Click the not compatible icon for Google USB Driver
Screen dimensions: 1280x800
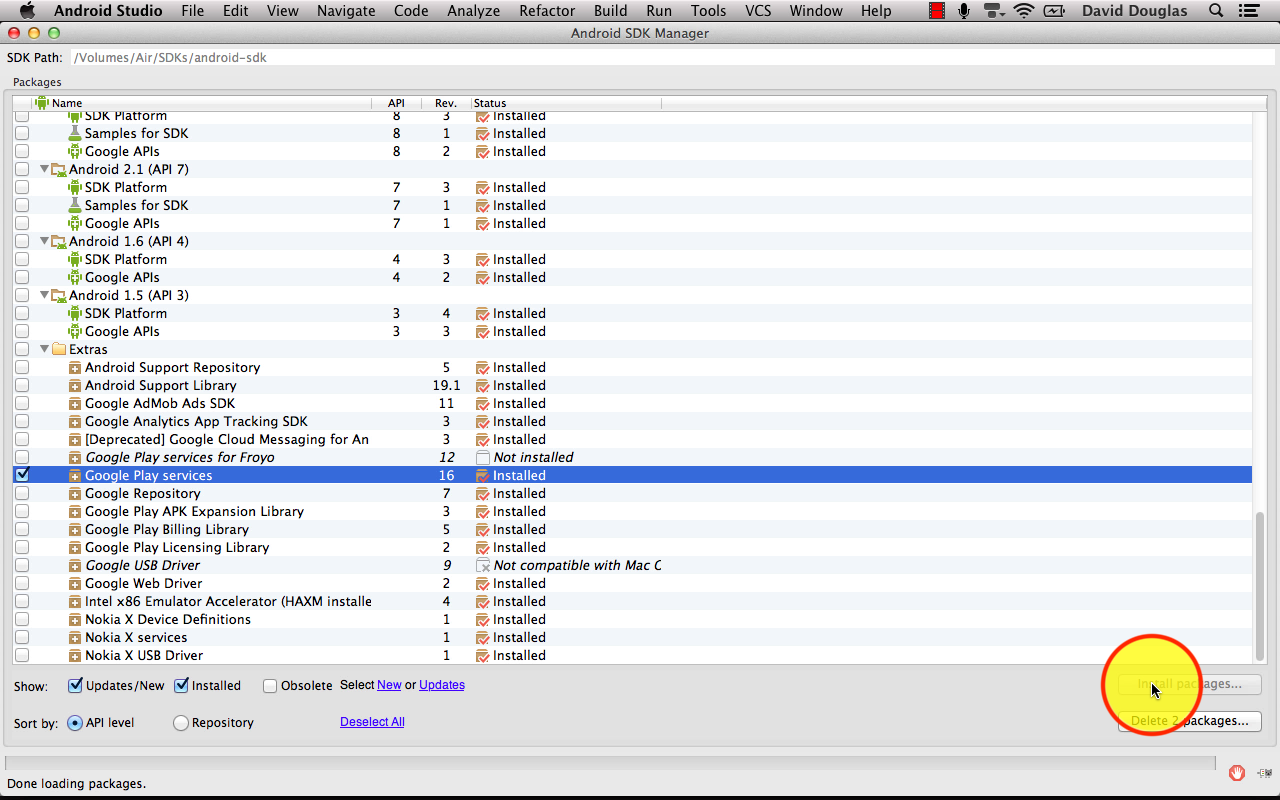[x=483, y=566]
